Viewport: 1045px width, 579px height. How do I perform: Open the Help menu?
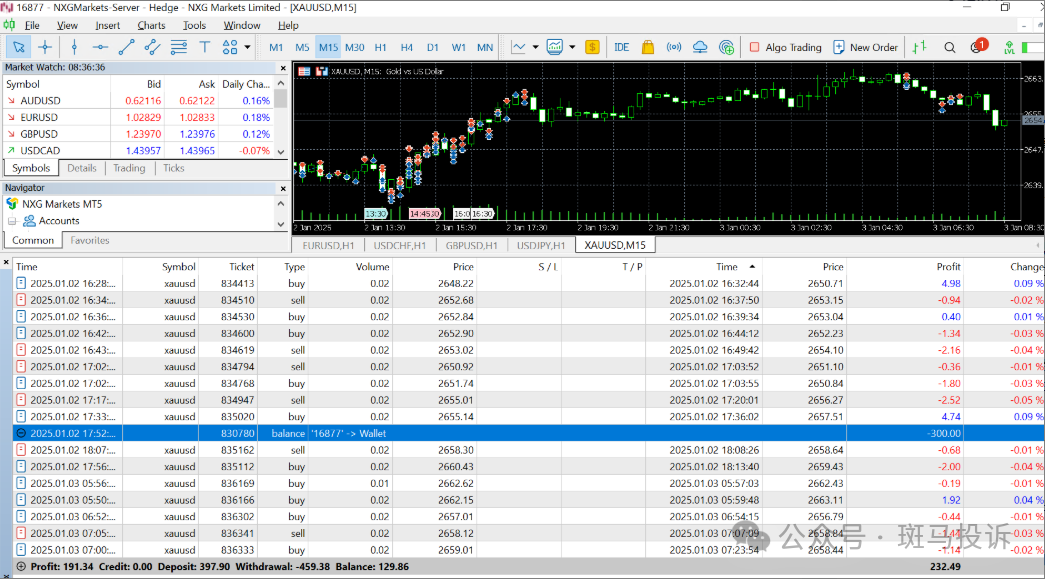click(288, 25)
